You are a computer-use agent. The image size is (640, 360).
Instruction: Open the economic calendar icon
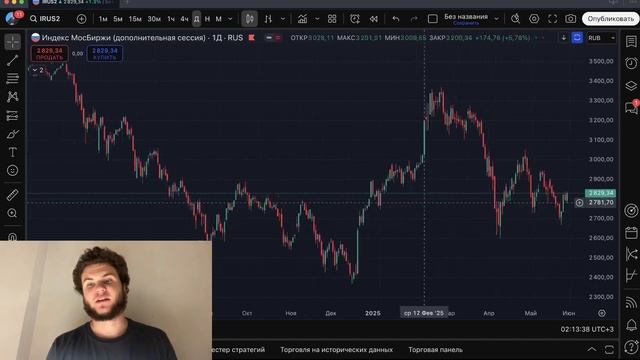coord(631,233)
